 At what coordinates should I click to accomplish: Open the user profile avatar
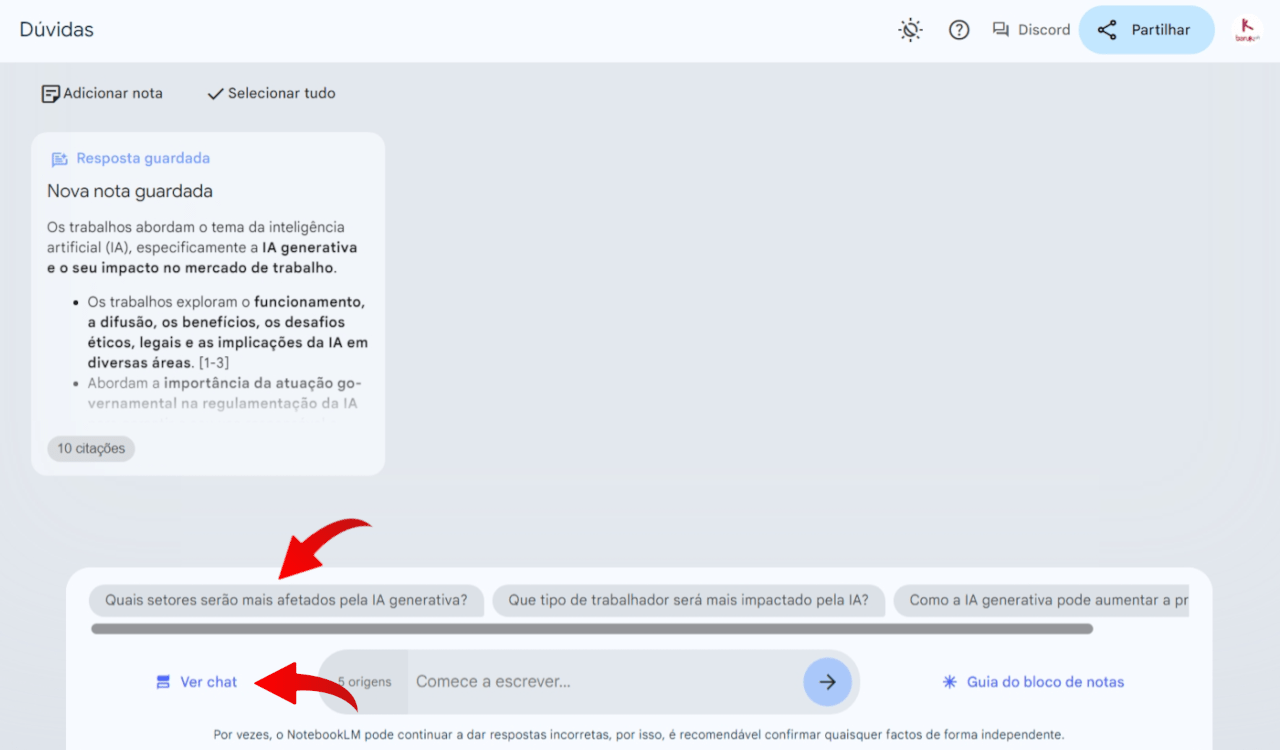pyautogui.click(x=1247, y=30)
